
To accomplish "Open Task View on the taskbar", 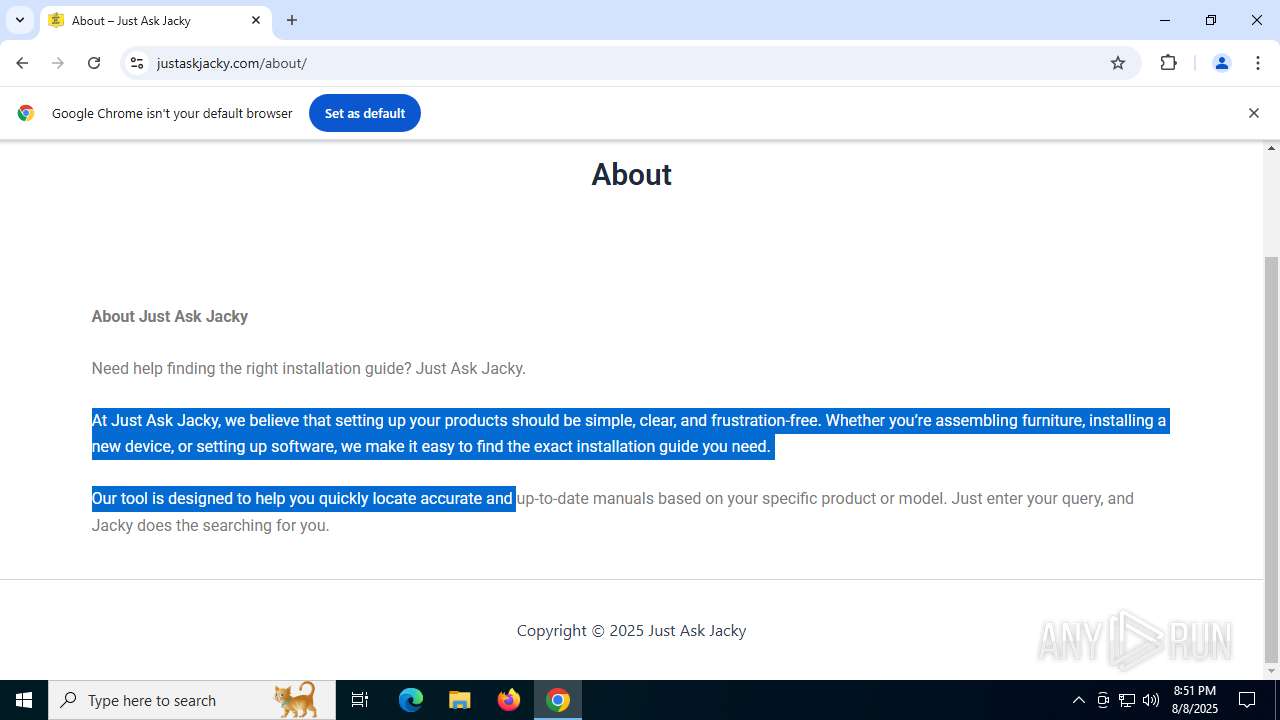I will pyautogui.click(x=360, y=700).
